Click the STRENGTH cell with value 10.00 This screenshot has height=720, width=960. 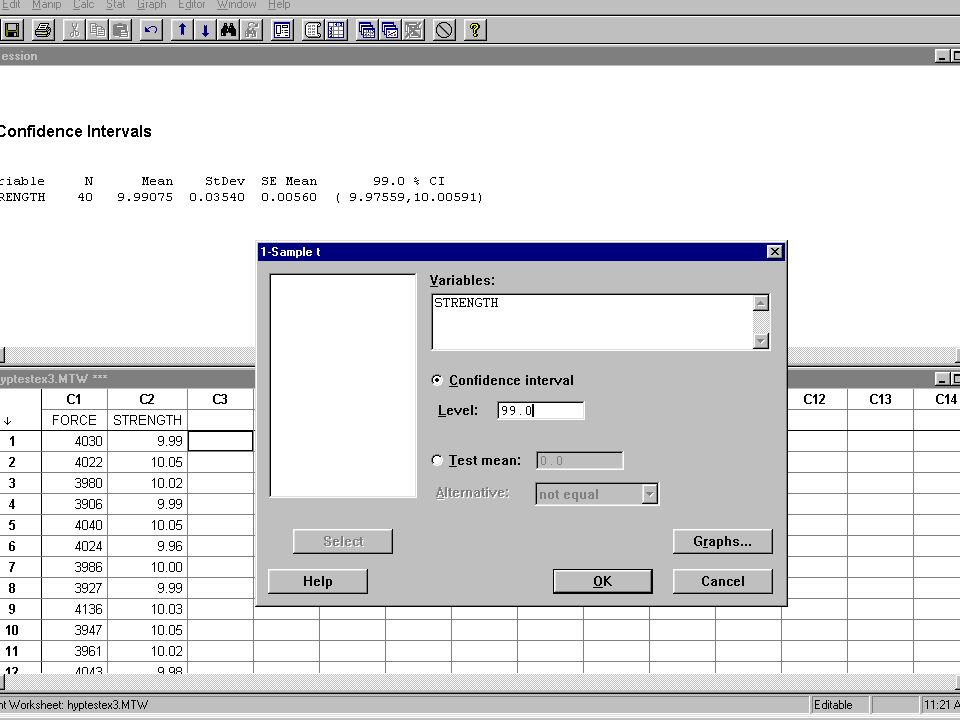click(x=147, y=567)
